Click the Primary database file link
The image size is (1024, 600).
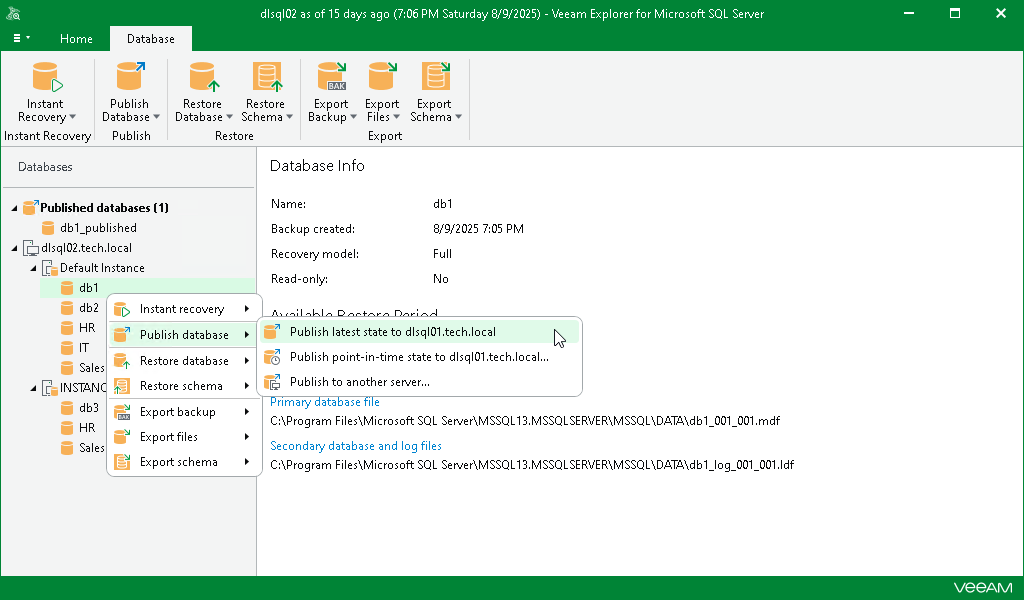[324, 402]
